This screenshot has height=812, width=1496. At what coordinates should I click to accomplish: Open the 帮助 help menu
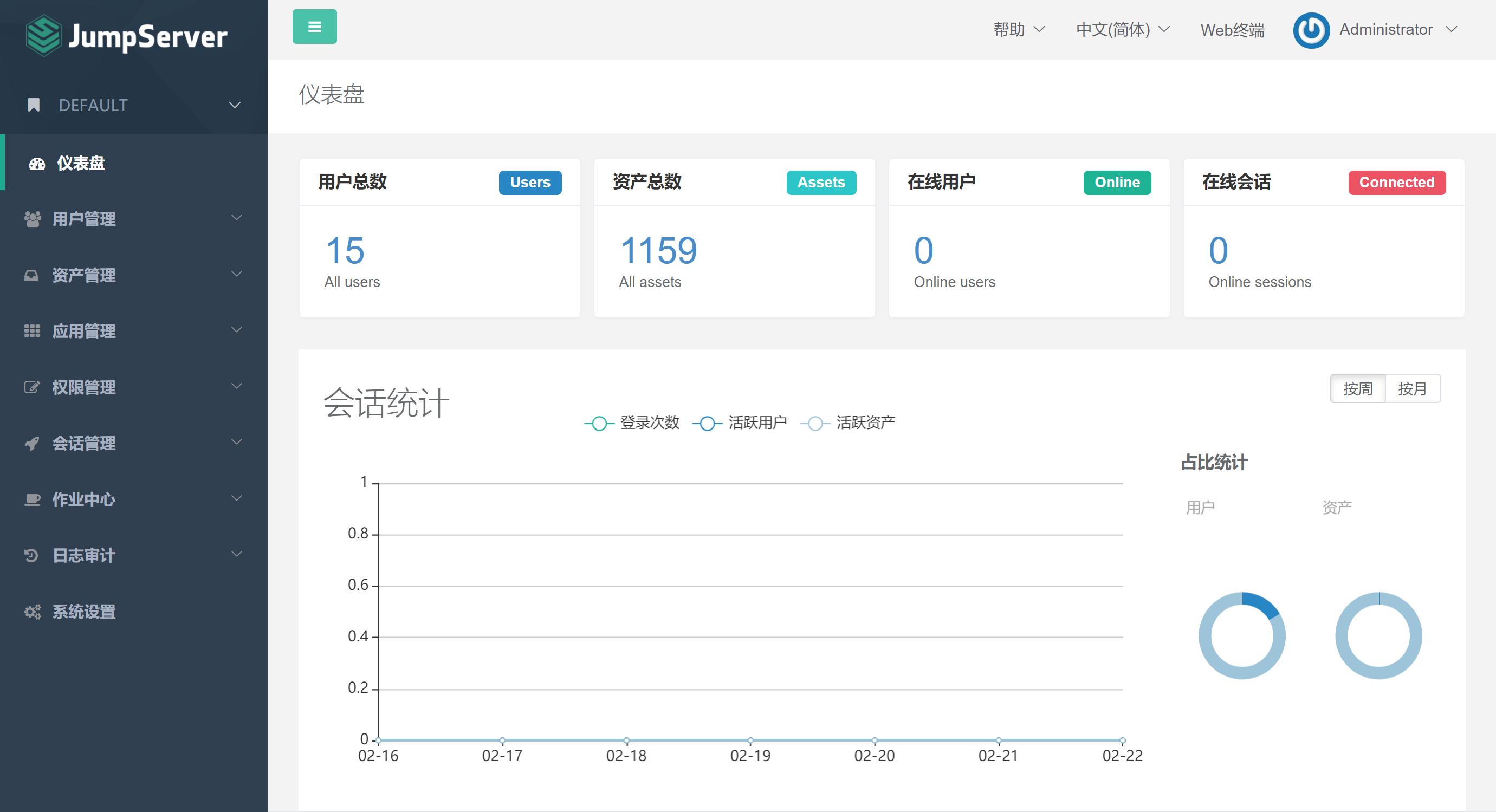(1019, 30)
